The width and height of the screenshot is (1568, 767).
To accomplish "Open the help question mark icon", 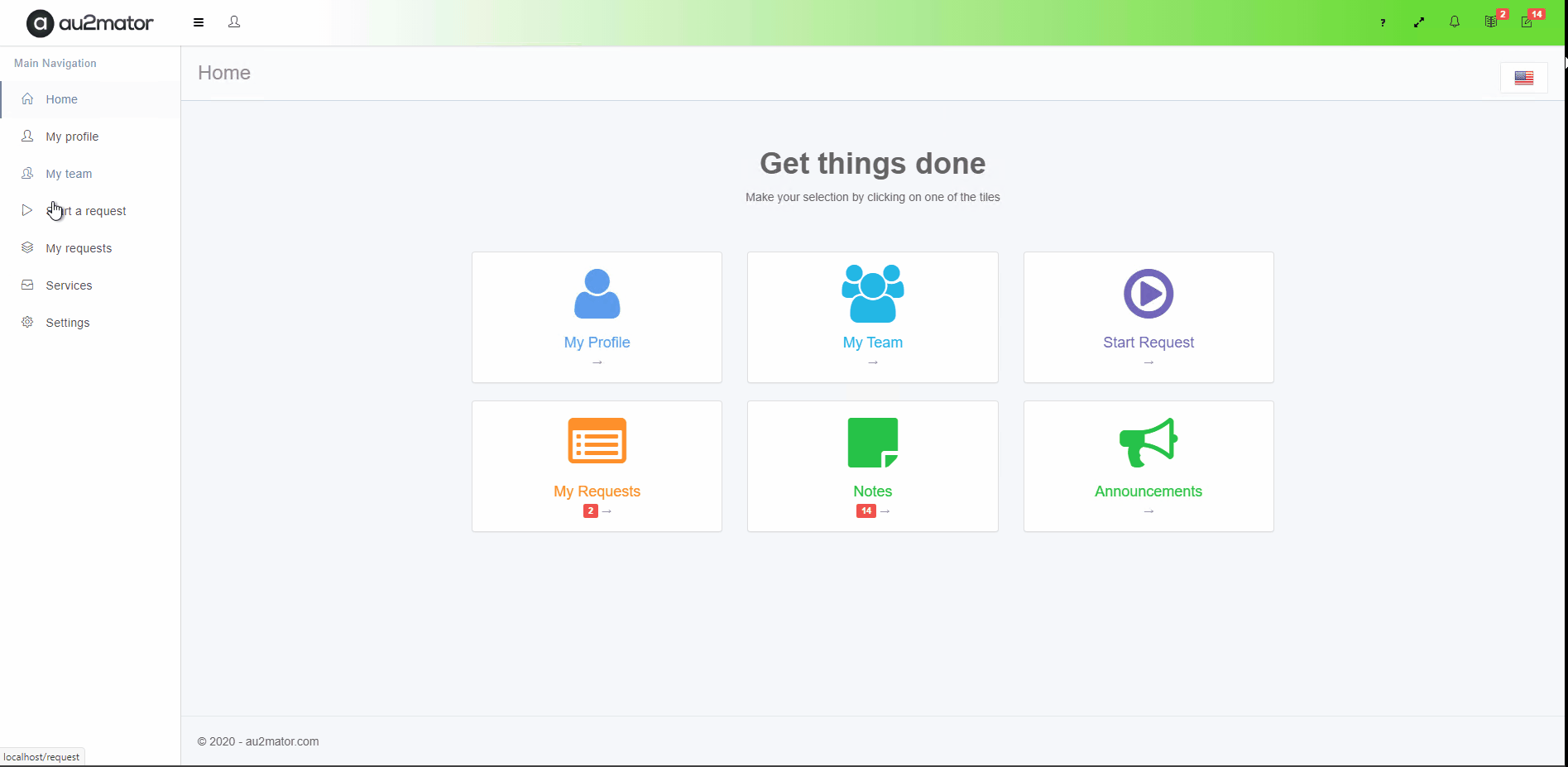I will pyautogui.click(x=1383, y=22).
